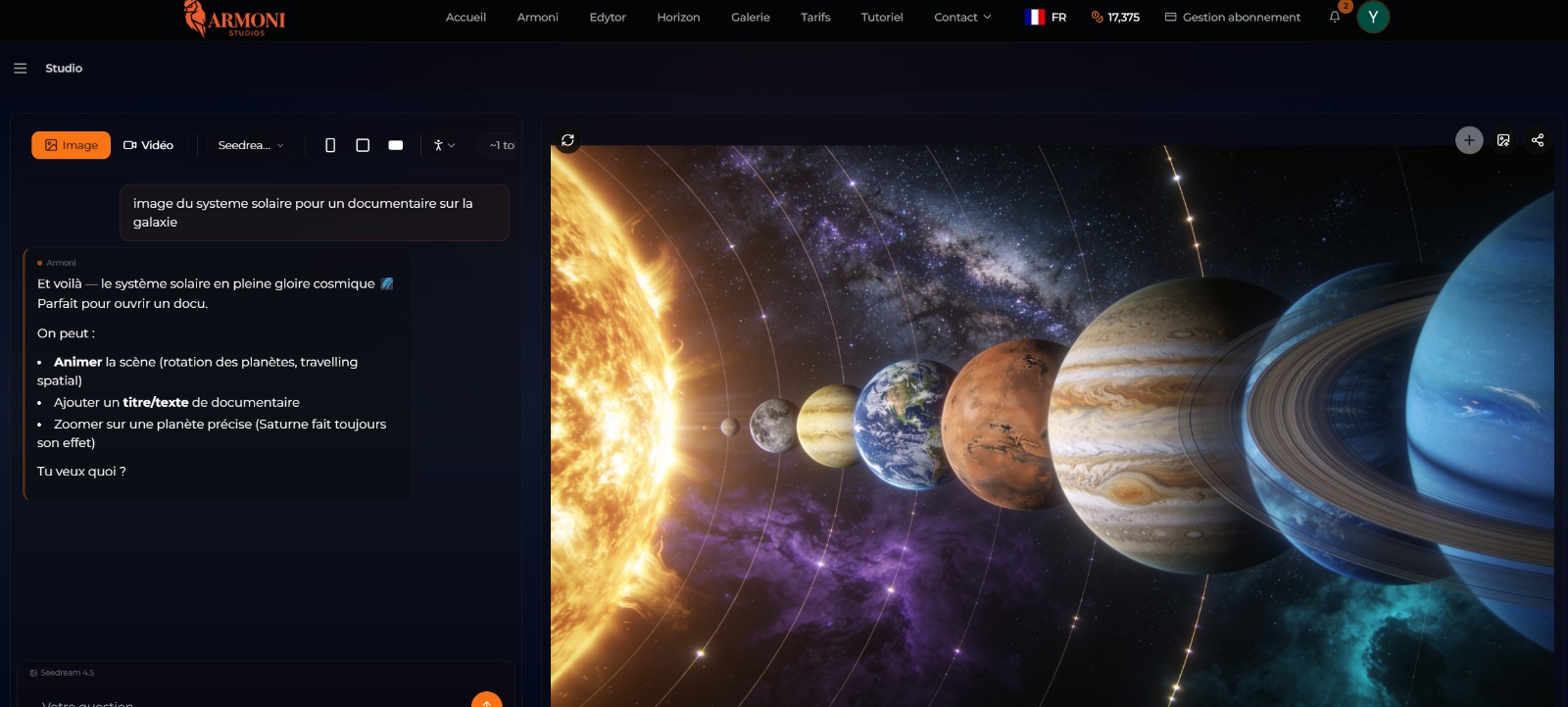Expand the person pose options dropdown
Screen dimensions: 1568x707
click(444, 145)
